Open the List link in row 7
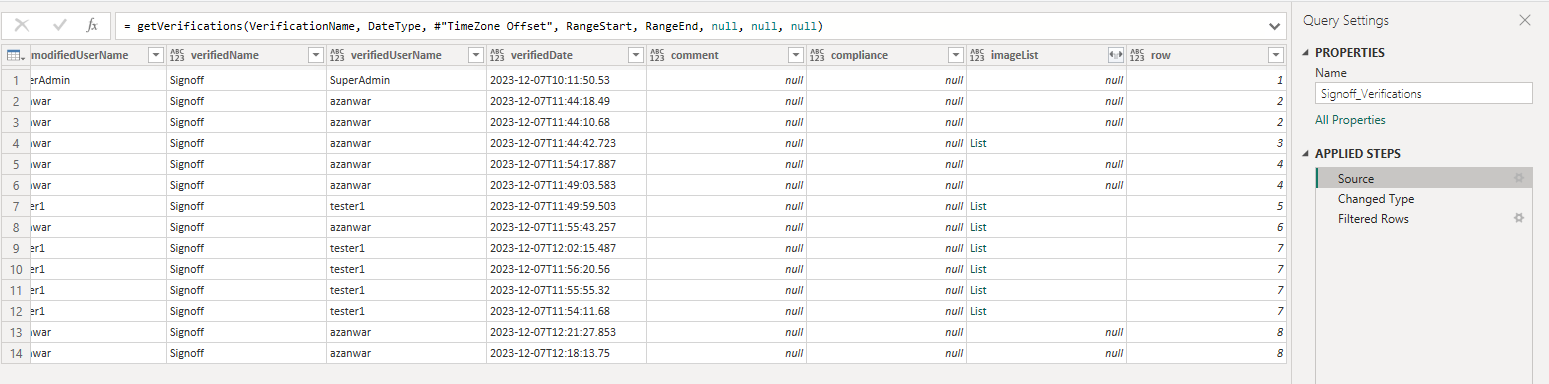Screen dimensions: 1549x384 coord(978,206)
